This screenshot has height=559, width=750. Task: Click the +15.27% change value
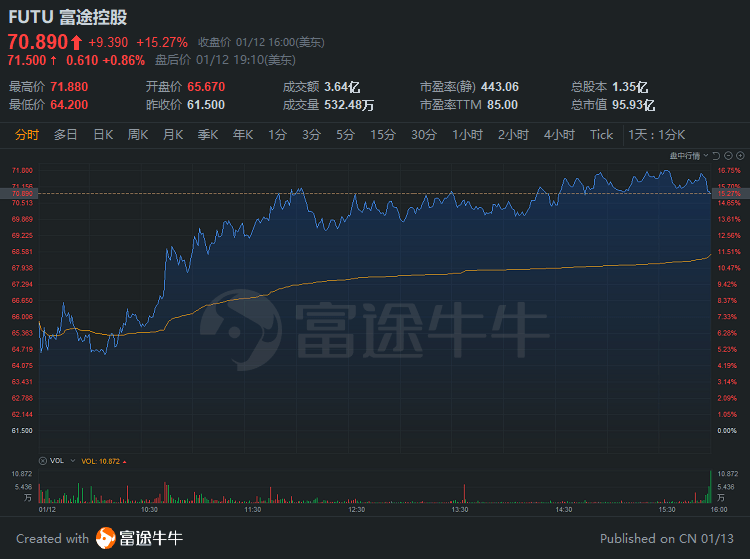tap(162, 42)
